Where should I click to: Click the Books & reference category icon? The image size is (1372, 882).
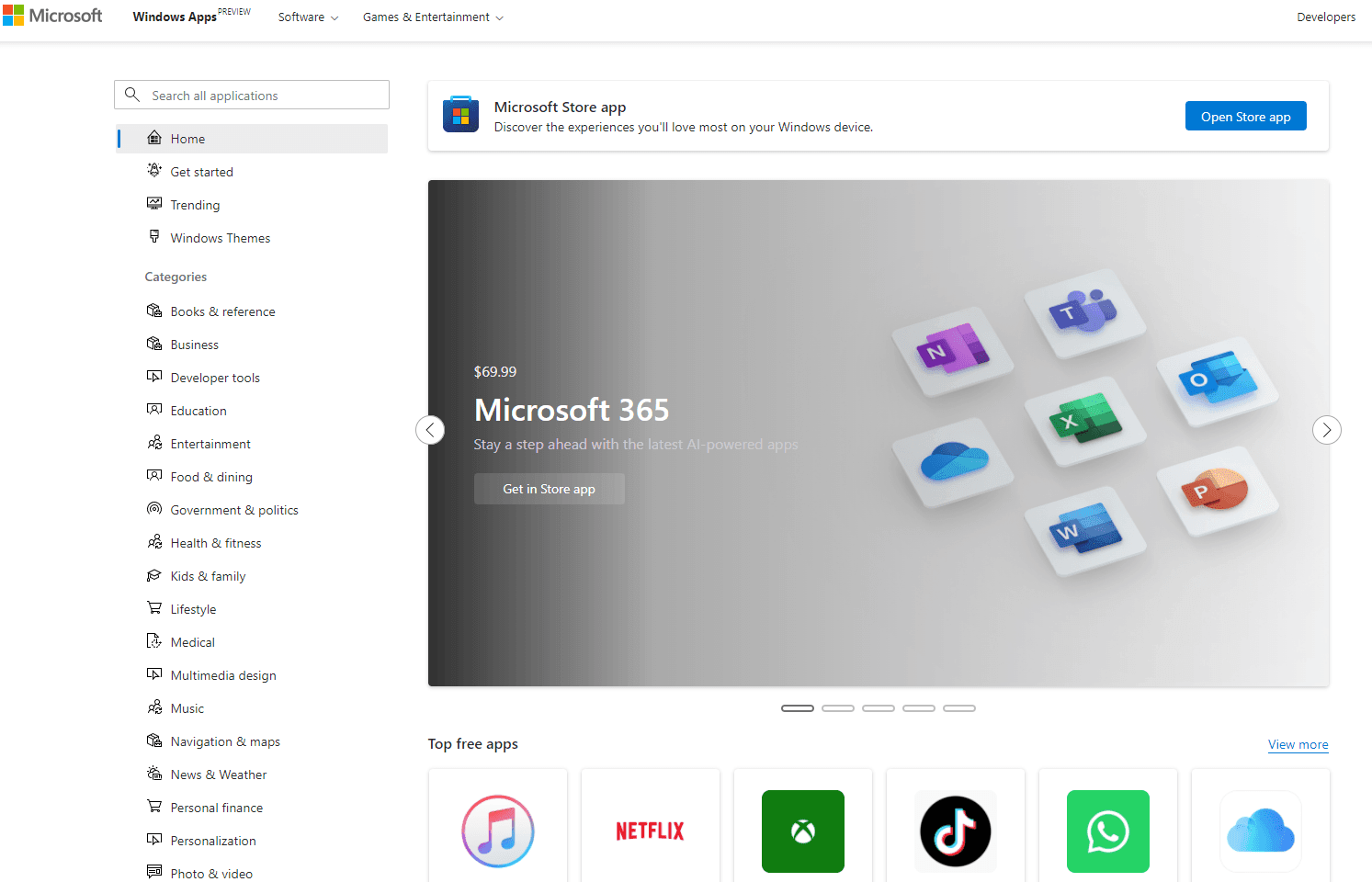click(x=154, y=311)
